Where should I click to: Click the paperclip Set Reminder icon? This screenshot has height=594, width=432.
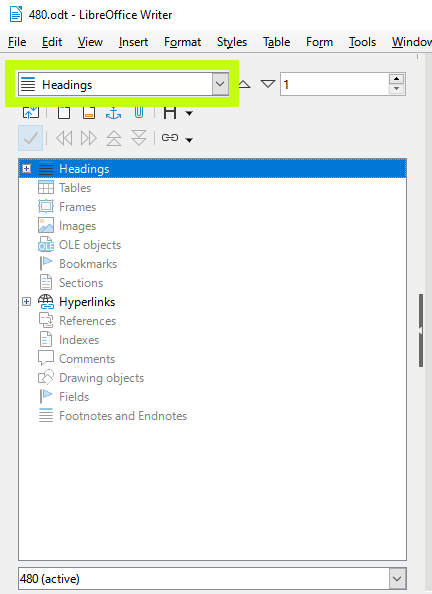pyautogui.click(x=139, y=113)
